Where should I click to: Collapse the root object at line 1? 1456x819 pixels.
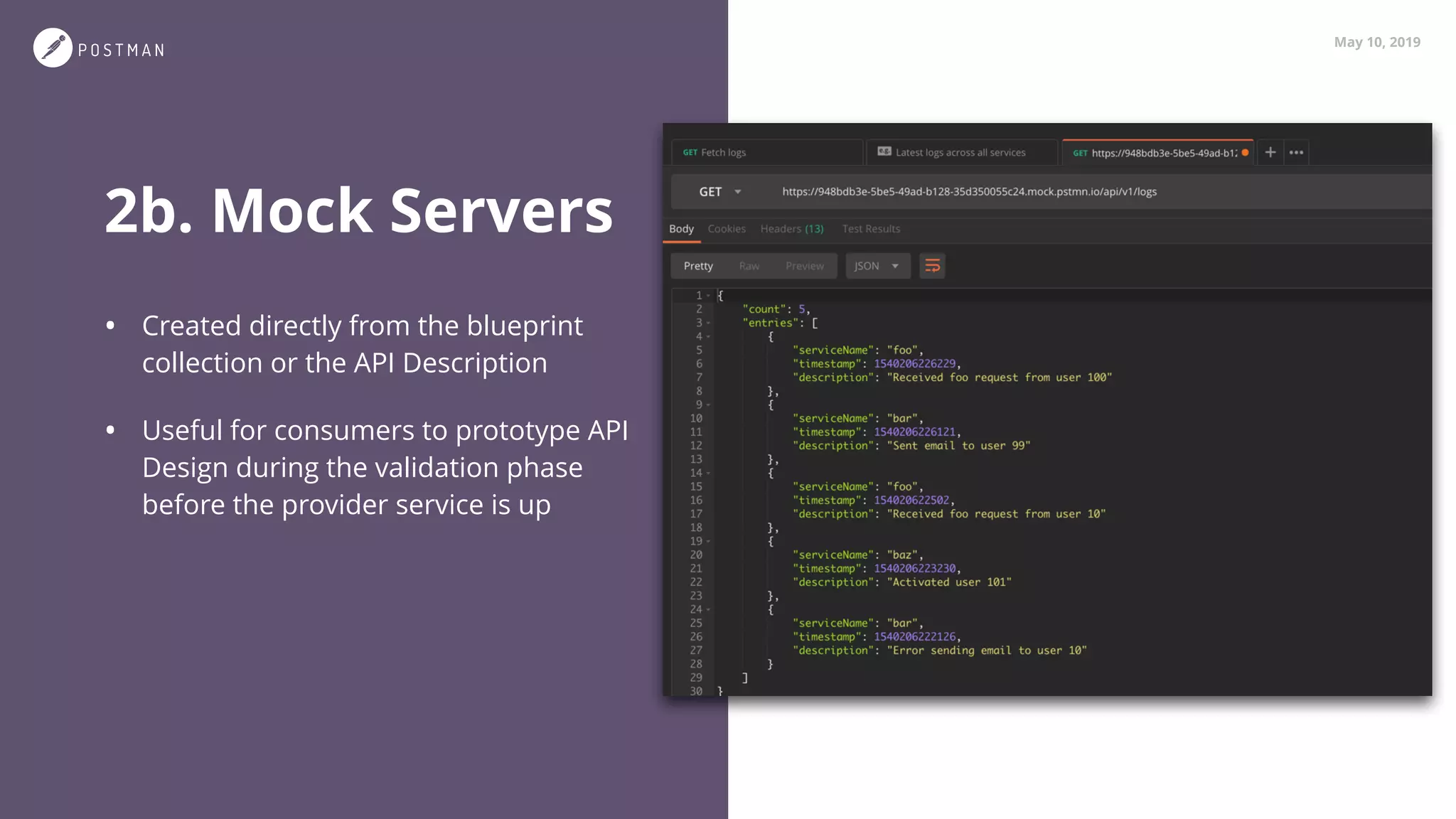[708, 296]
